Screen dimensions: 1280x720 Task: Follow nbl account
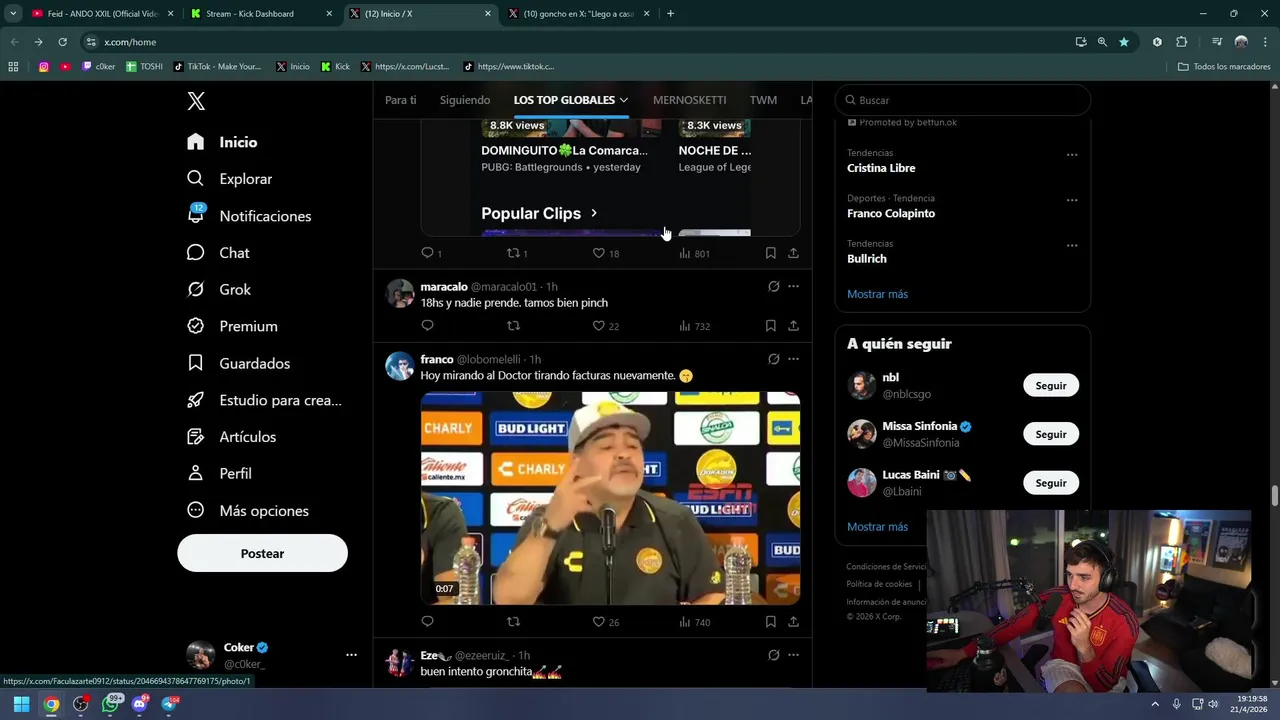point(1051,386)
